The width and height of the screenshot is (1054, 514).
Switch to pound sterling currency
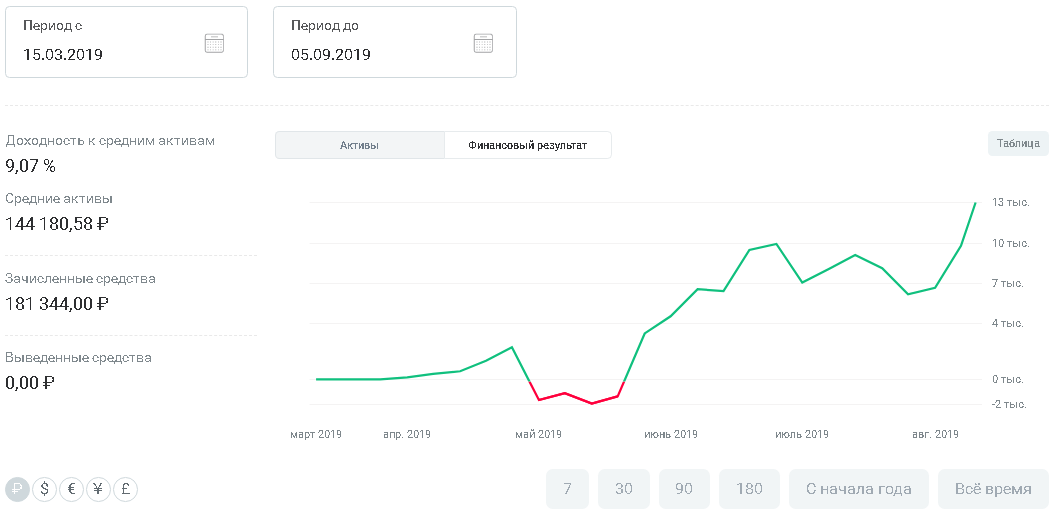click(x=125, y=489)
